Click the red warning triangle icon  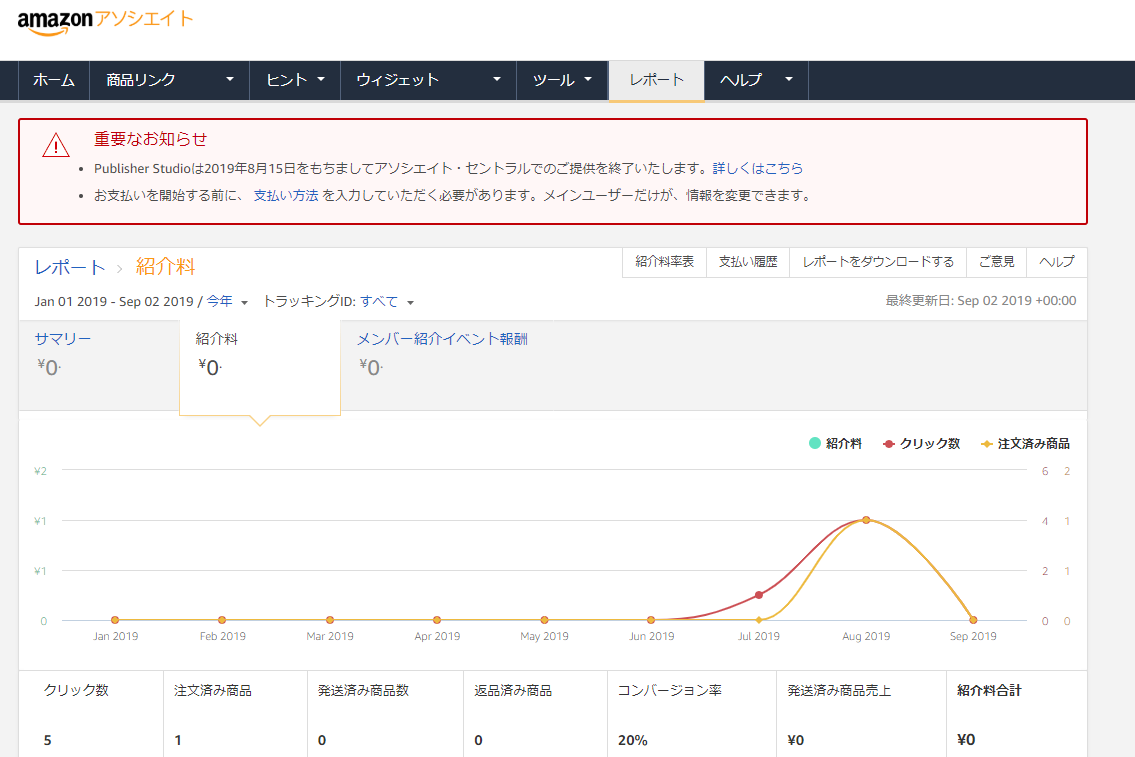click(x=56, y=145)
